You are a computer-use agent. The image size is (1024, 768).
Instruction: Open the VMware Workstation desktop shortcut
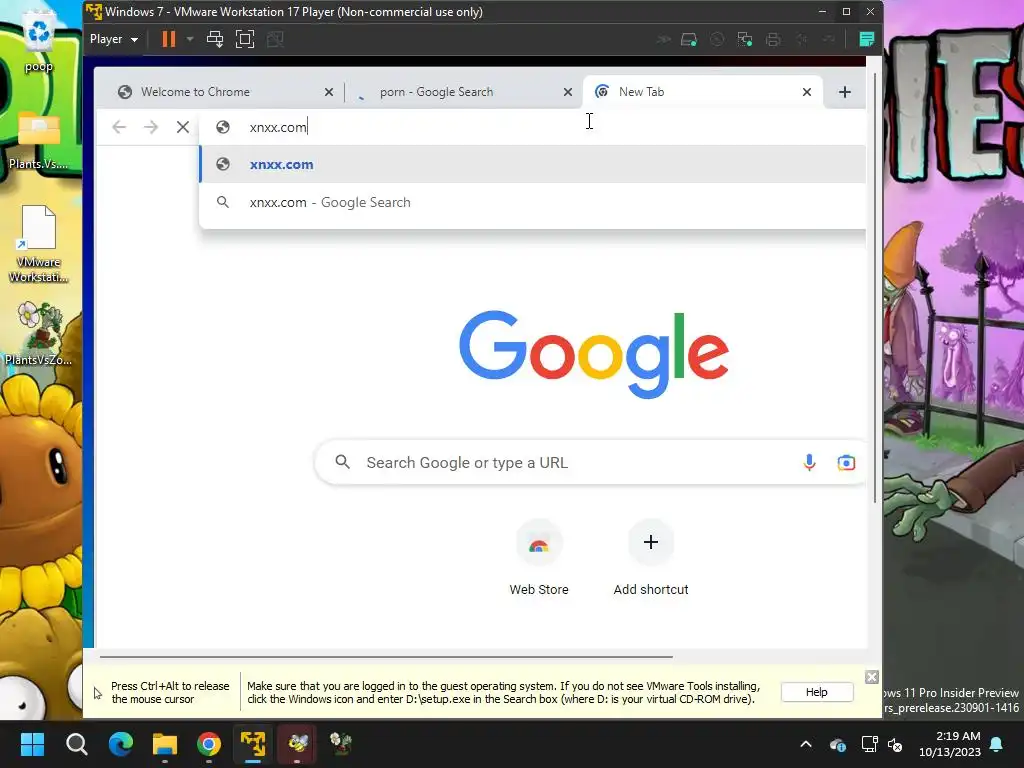tap(39, 244)
